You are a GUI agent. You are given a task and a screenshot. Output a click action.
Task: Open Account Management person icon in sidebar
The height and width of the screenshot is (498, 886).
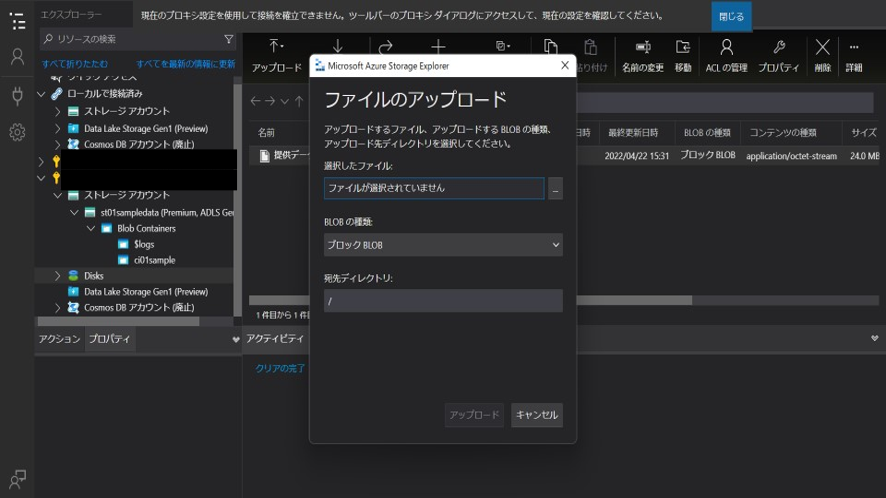17,57
